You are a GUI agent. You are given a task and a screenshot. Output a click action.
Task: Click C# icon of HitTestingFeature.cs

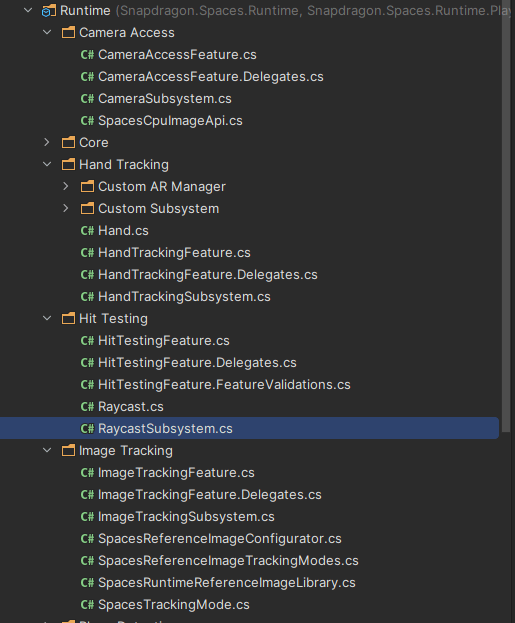pos(87,341)
